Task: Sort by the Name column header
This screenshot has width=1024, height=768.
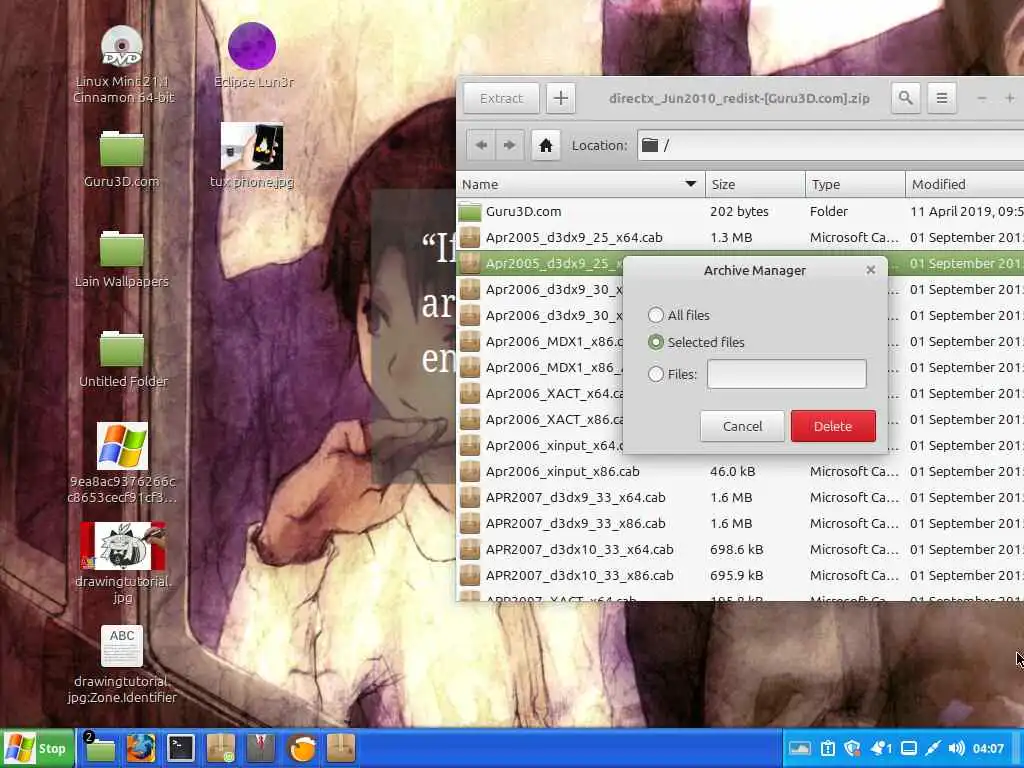Action: tap(580, 184)
